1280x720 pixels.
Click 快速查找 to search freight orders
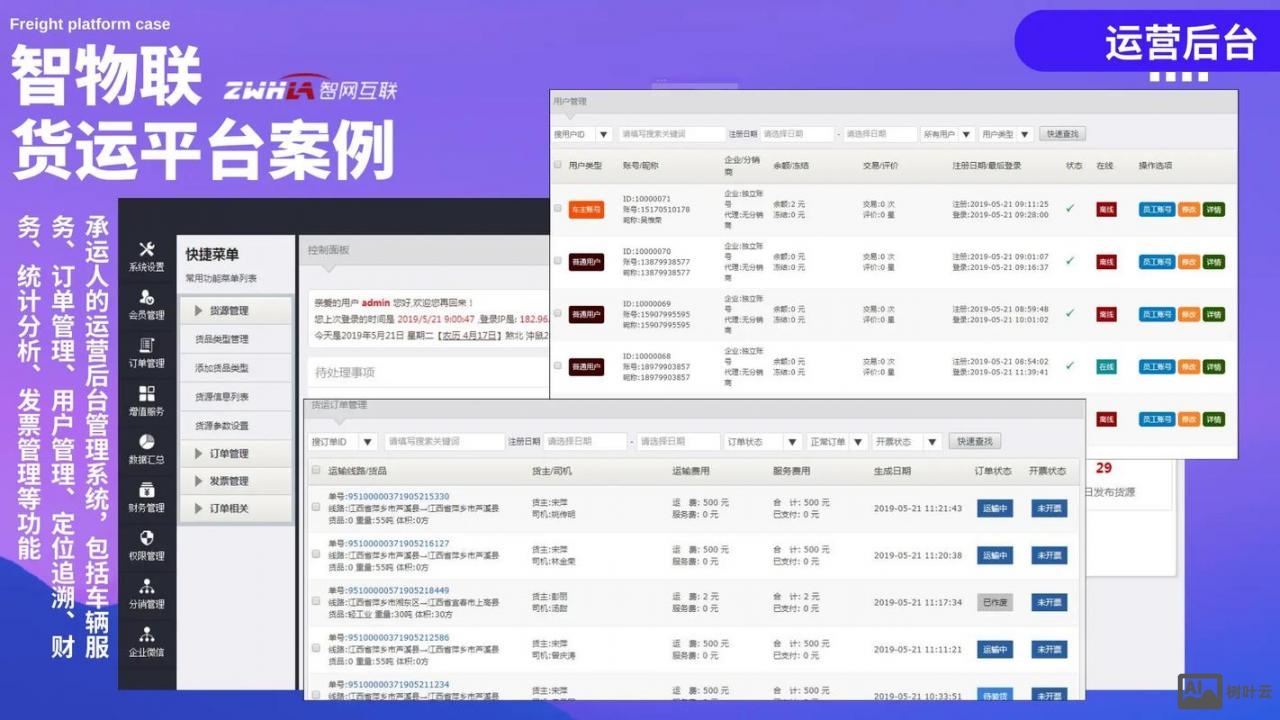pyautogui.click(x=974, y=441)
